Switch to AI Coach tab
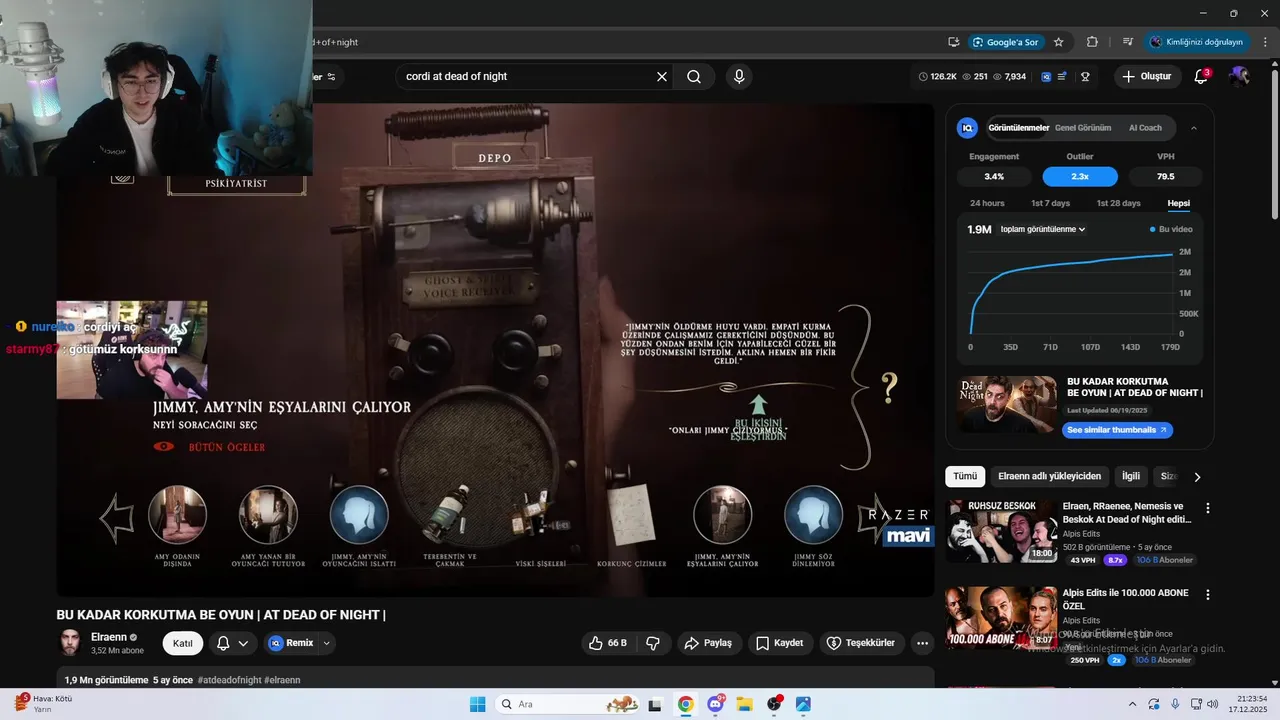 [x=1145, y=128]
